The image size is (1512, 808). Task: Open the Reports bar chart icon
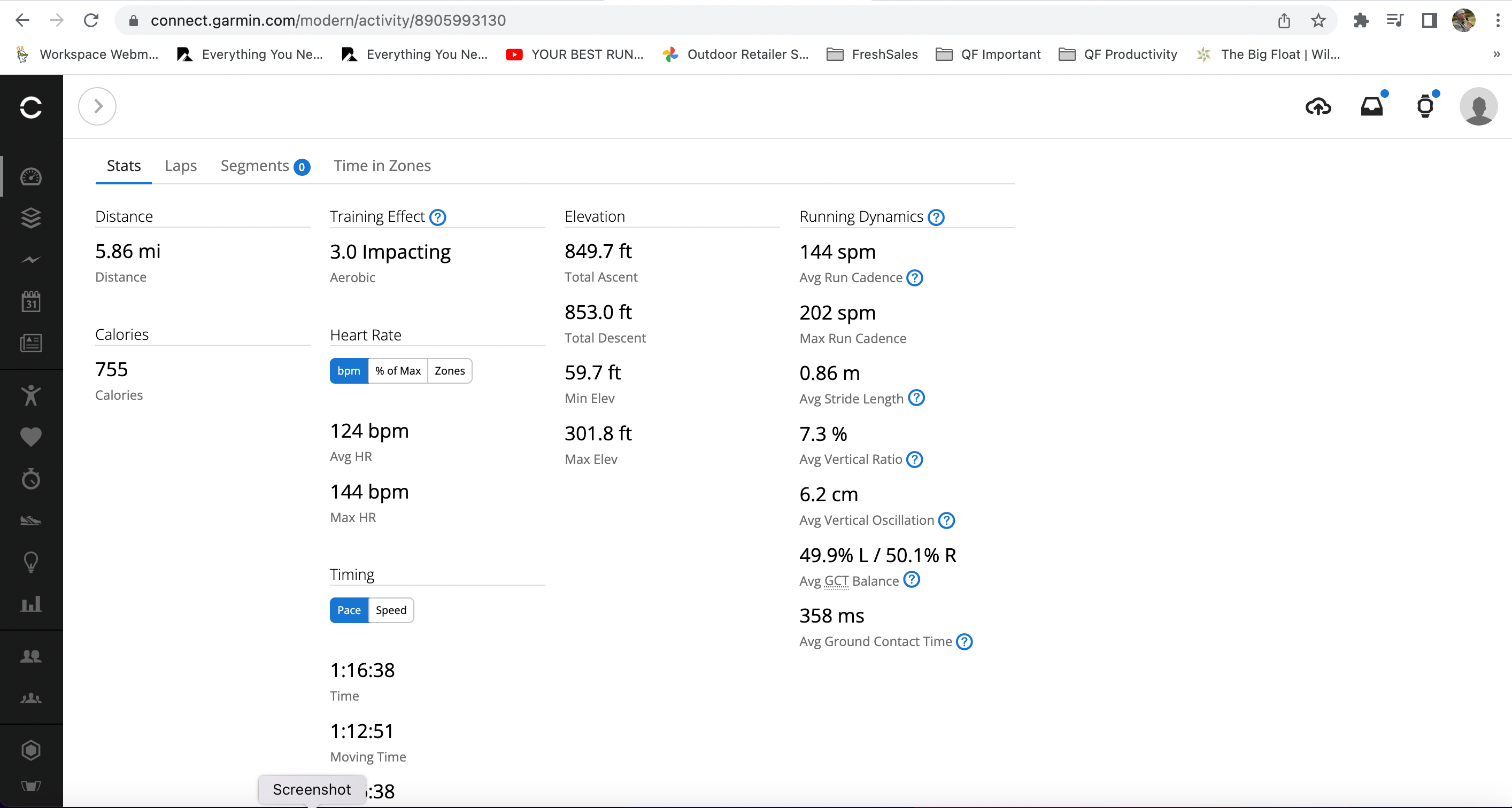tap(30, 604)
